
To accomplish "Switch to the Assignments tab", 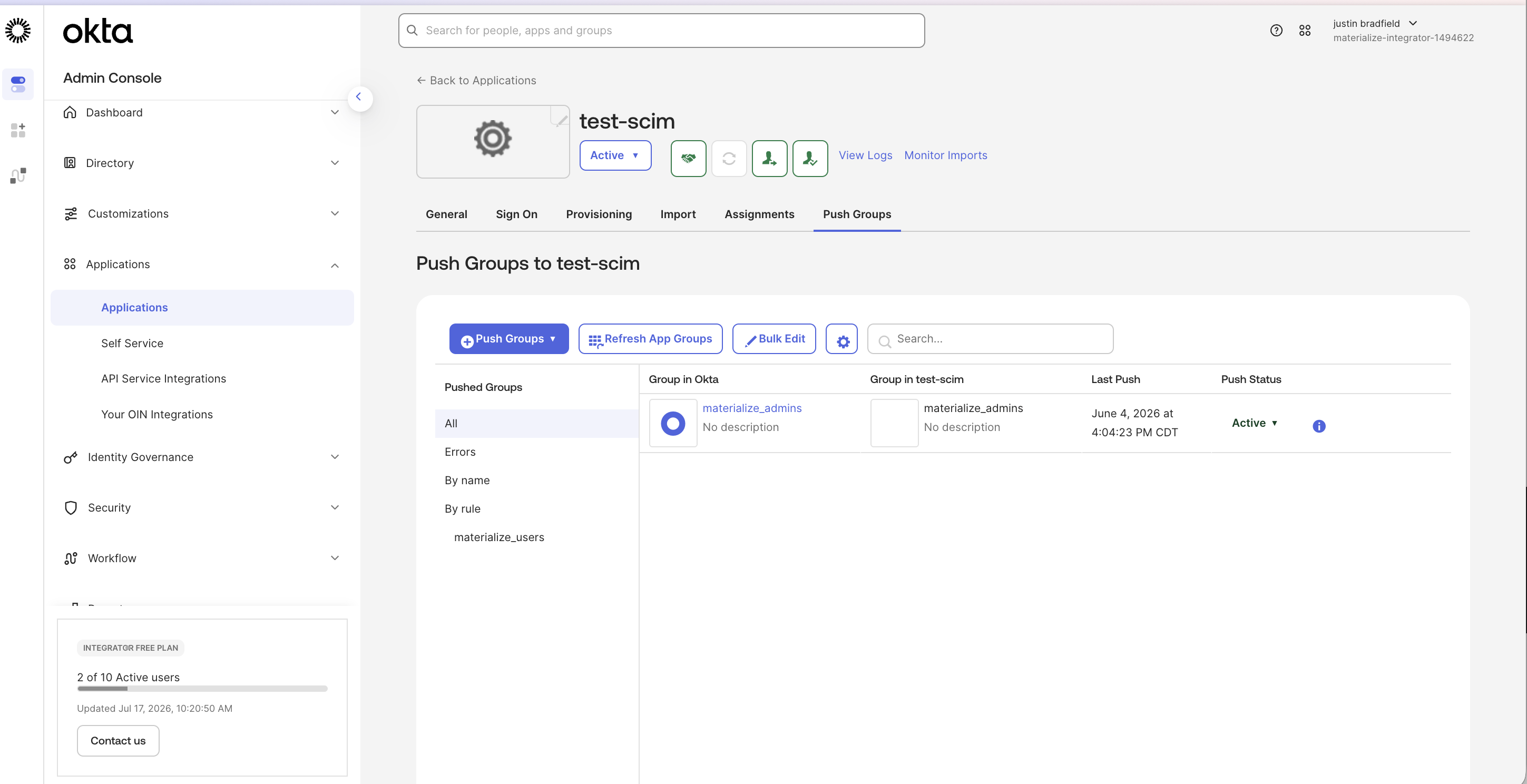I will point(759,214).
